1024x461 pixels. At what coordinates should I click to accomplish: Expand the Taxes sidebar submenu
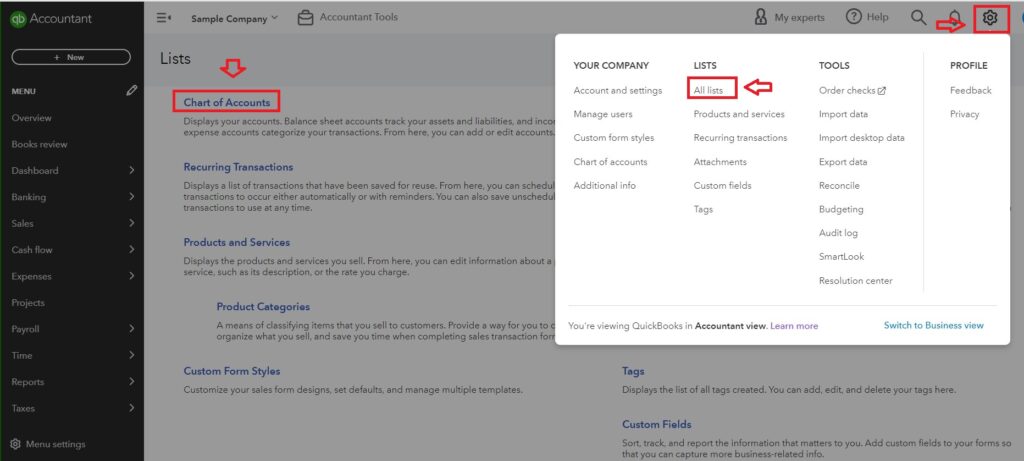pos(131,408)
